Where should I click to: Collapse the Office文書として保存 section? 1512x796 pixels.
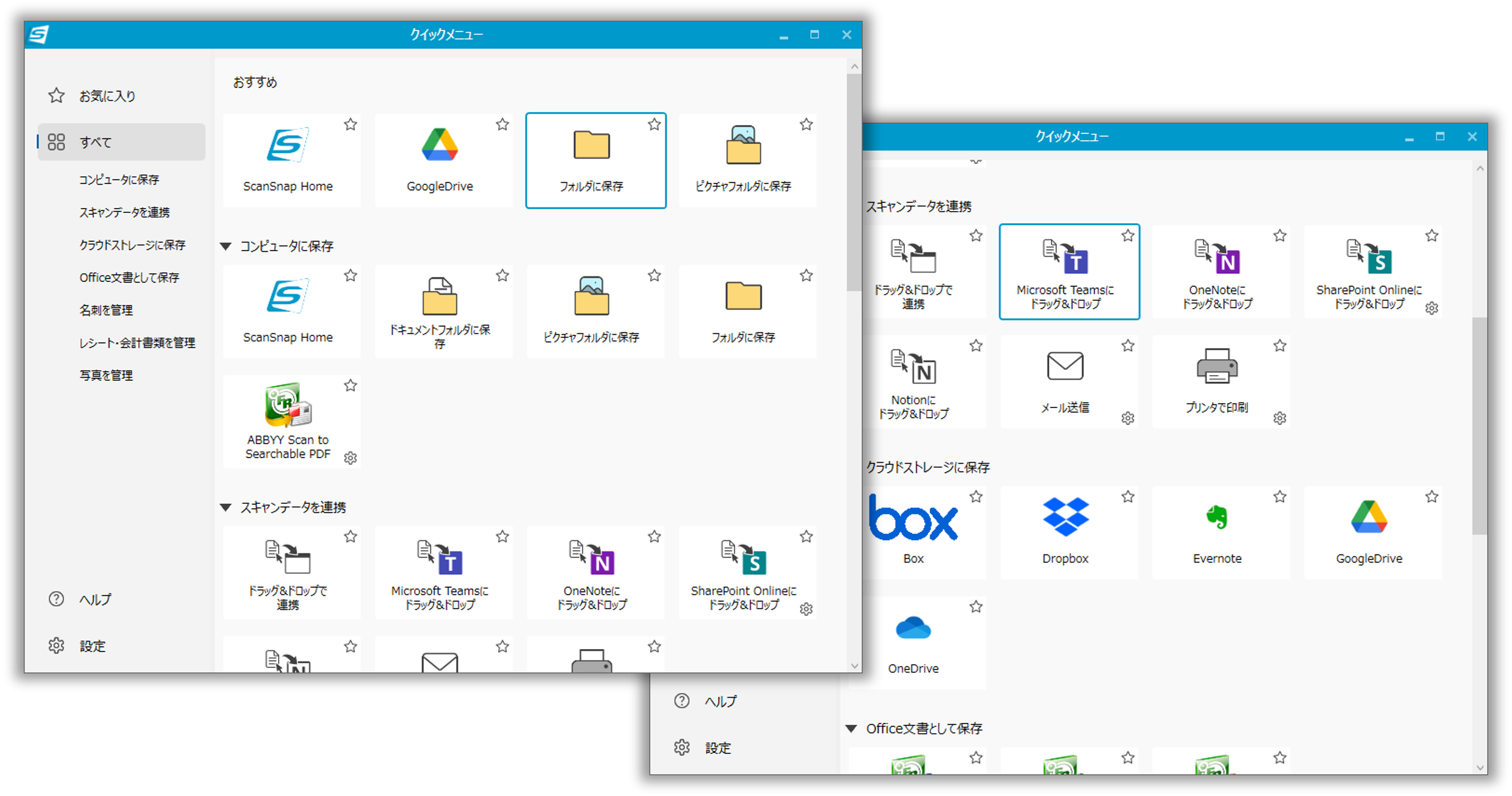(x=852, y=728)
